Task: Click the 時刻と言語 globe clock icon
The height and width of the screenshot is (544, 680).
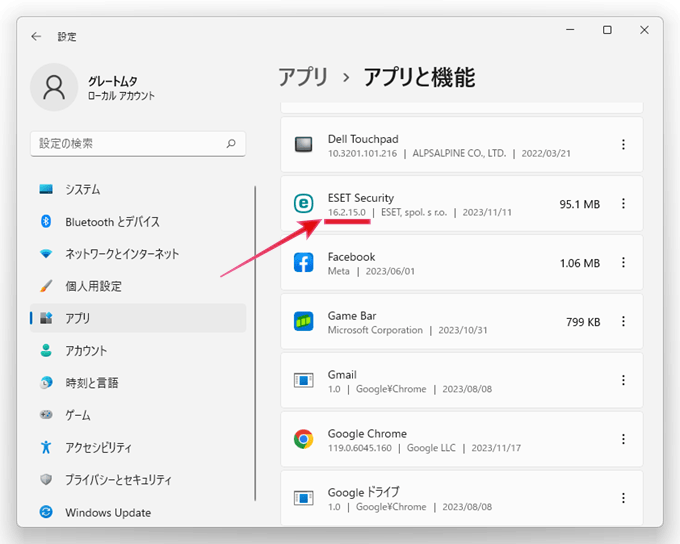Action: point(46,383)
